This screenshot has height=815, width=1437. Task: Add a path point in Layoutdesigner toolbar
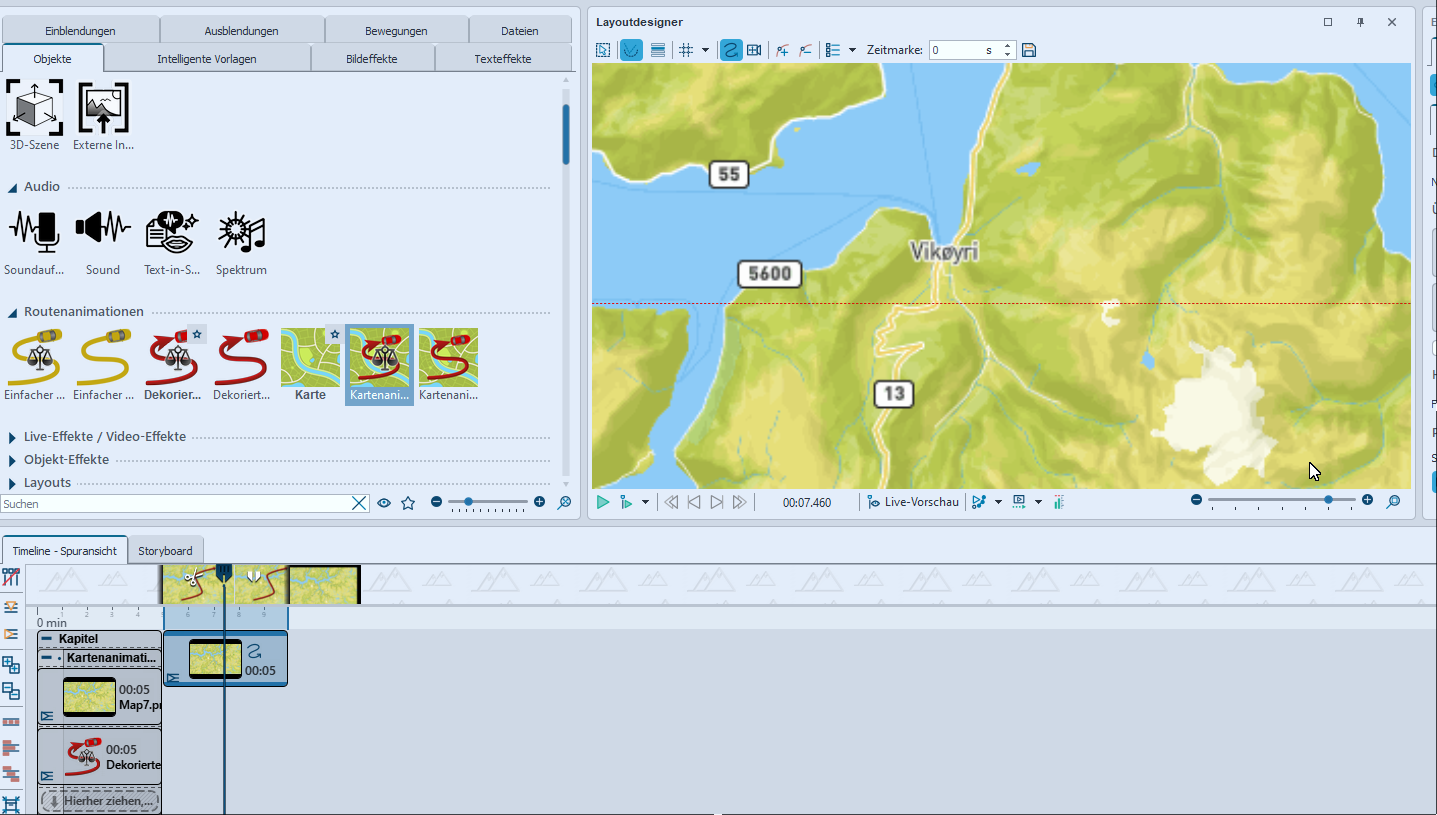click(782, 50)
